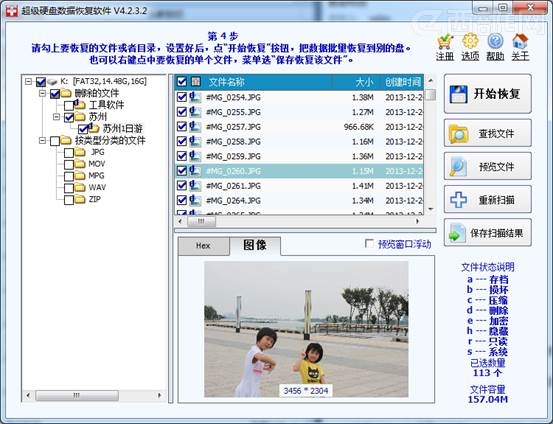Click the 保存扫描结果 button
Screen dimensions: 553x424
click(x=488, y=233)
